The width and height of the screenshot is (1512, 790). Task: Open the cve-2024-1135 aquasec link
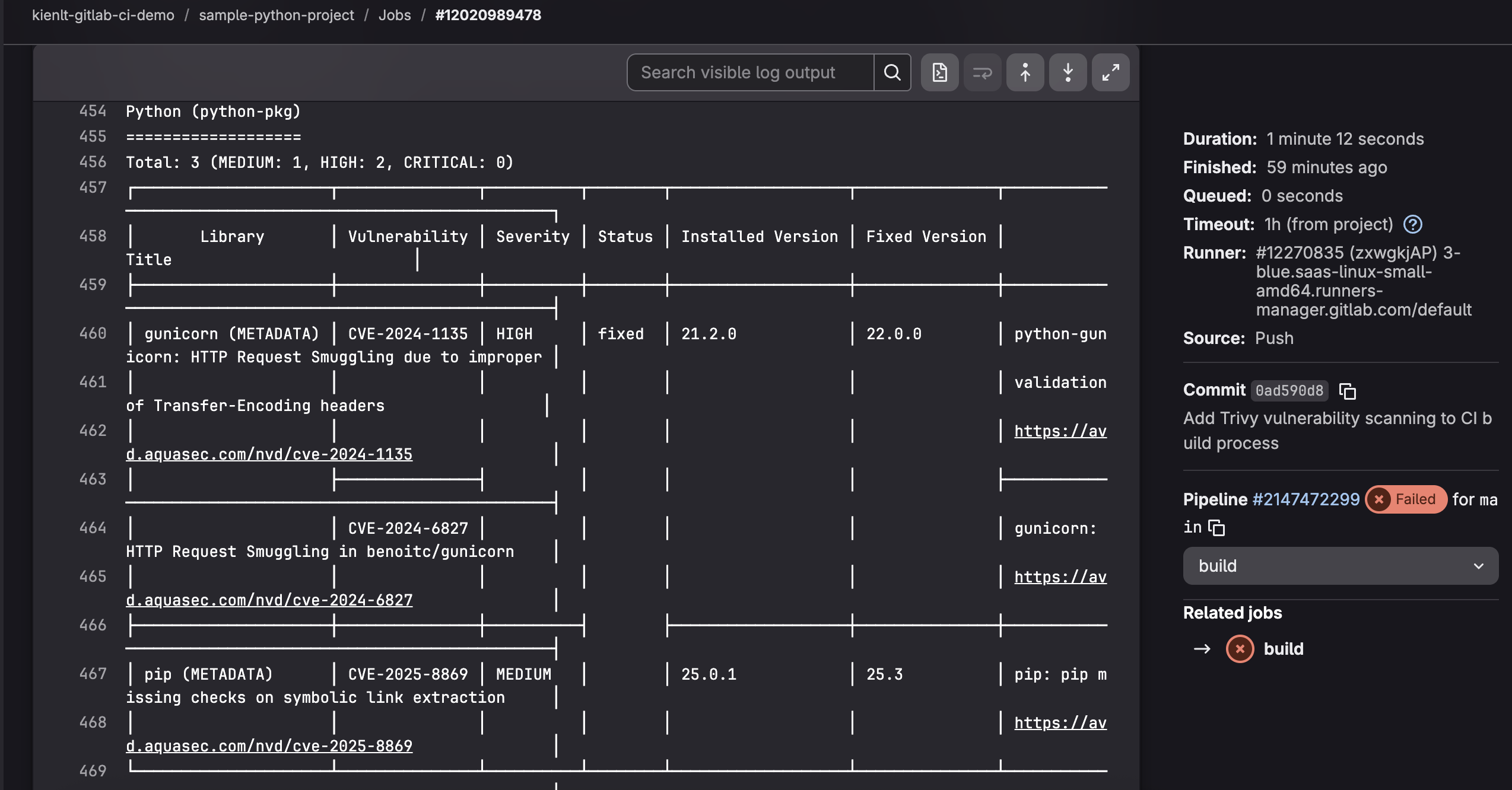coord(269,454)
